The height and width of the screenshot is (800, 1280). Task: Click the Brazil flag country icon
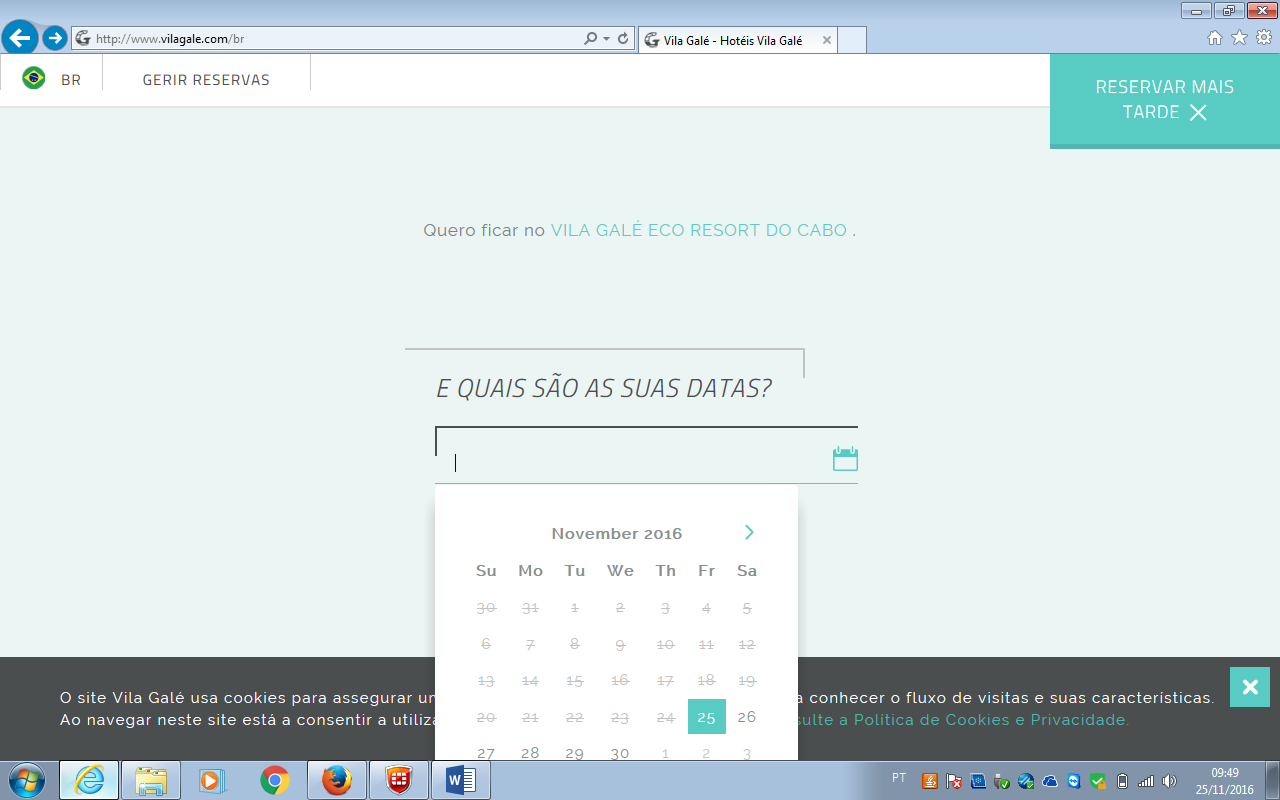34,78
